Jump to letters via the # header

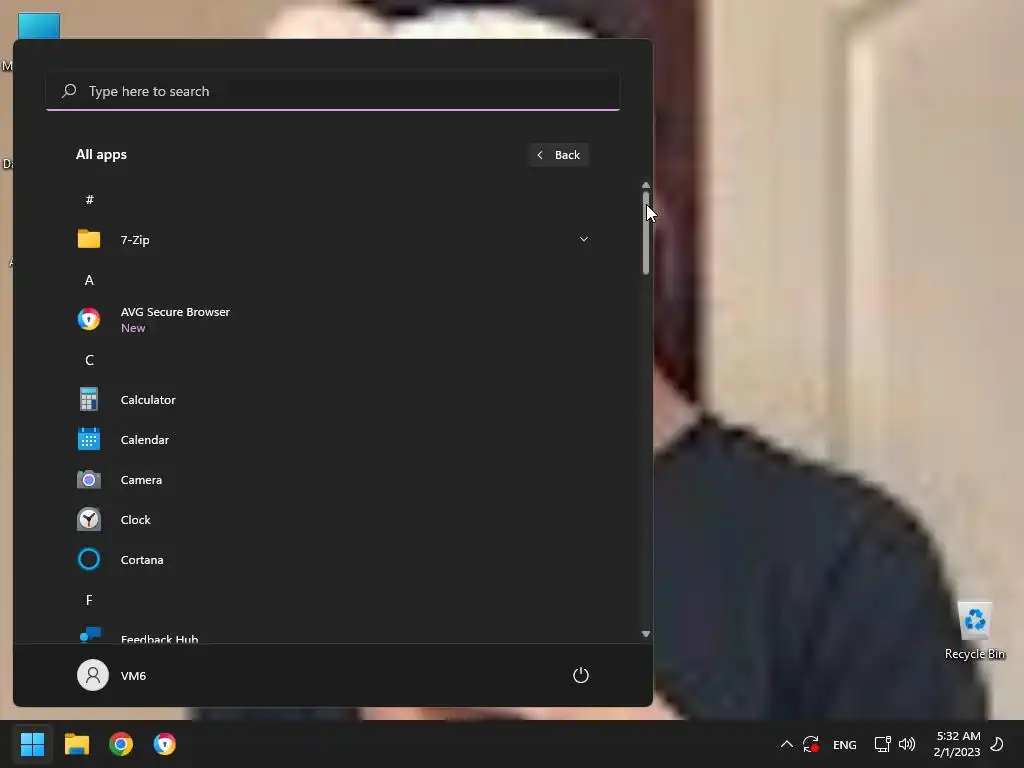point(89,199)
